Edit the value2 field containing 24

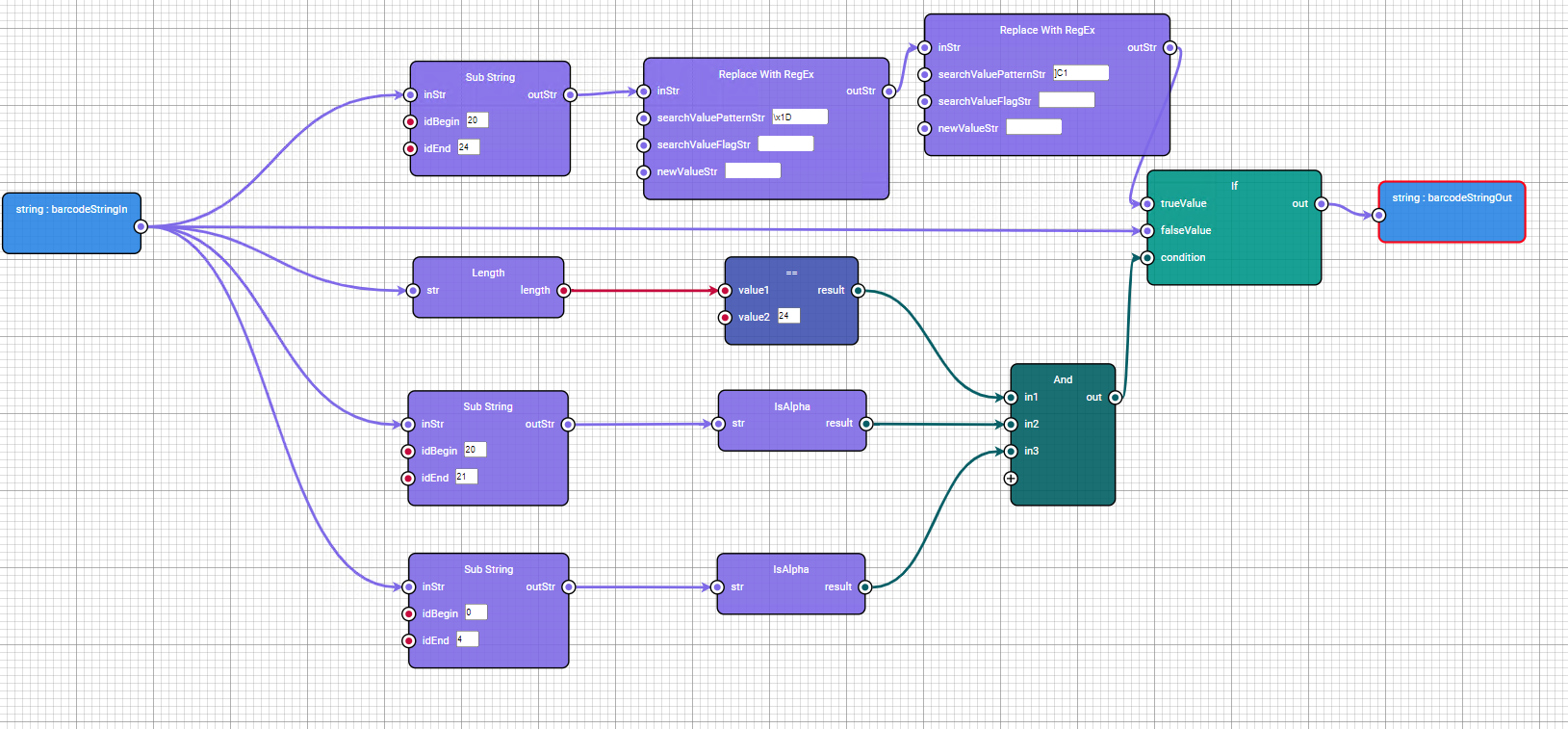coord(788,316)
